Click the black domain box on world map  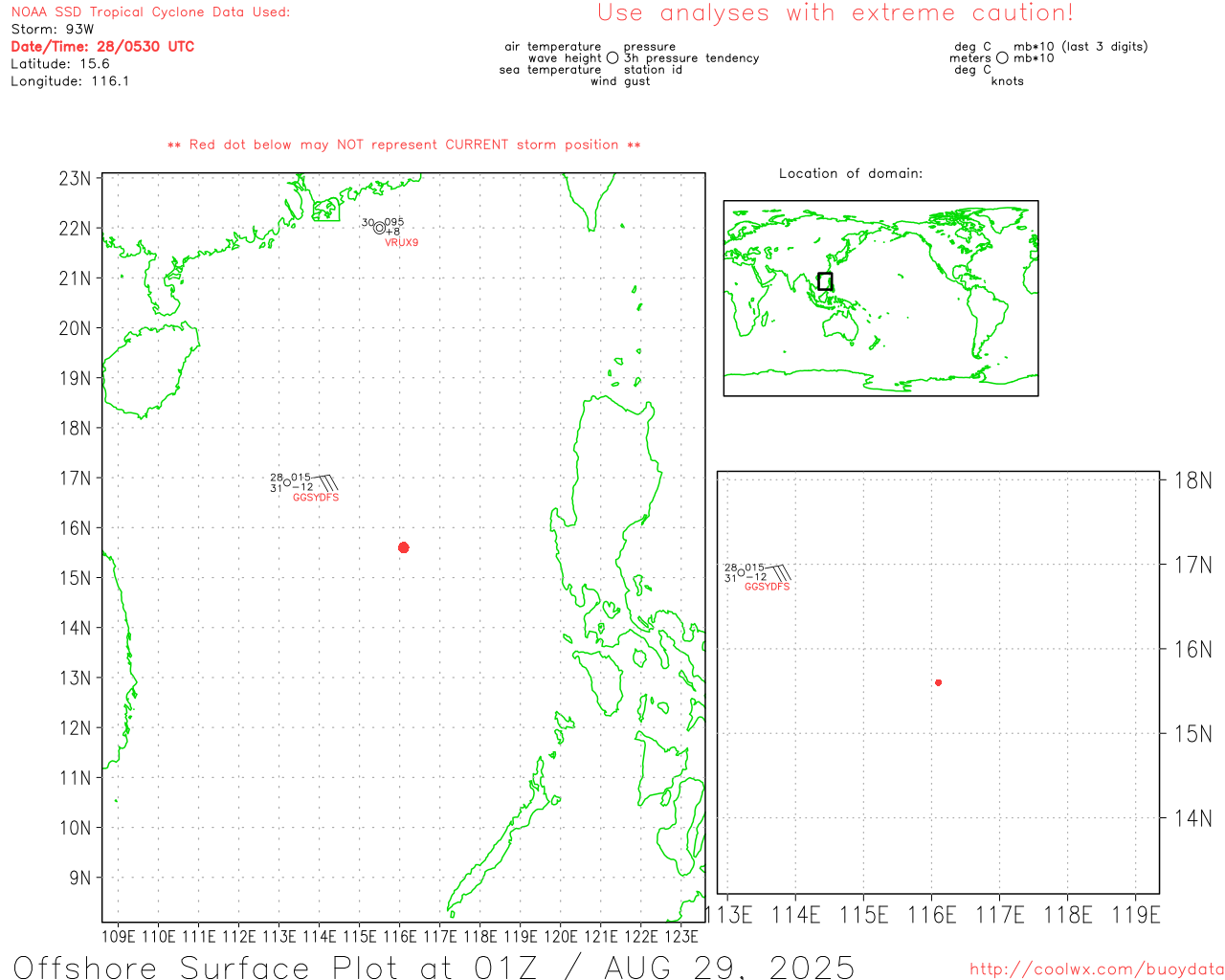(825, 281)
